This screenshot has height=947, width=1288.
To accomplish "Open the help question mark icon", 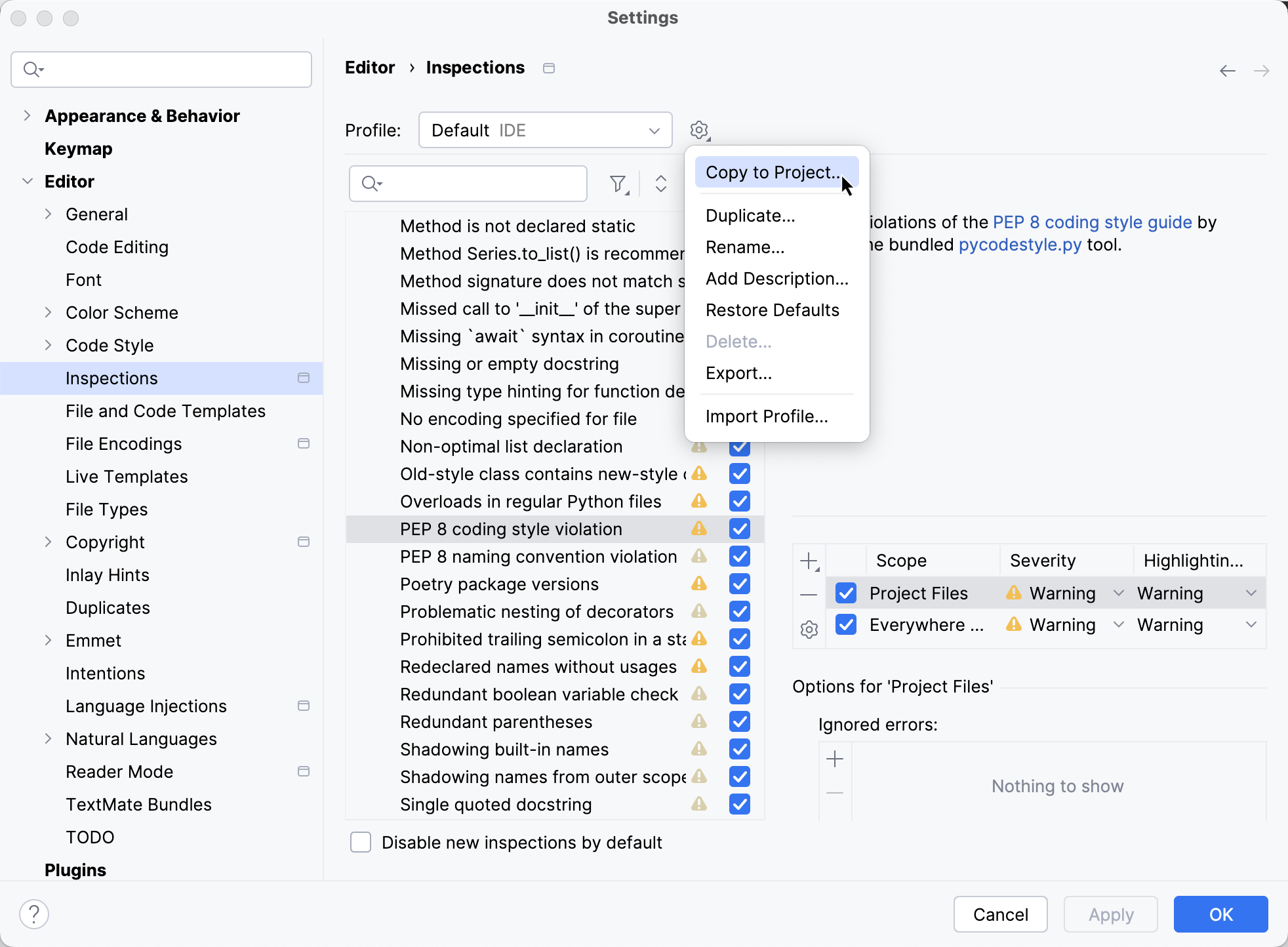I will point(34,914).
